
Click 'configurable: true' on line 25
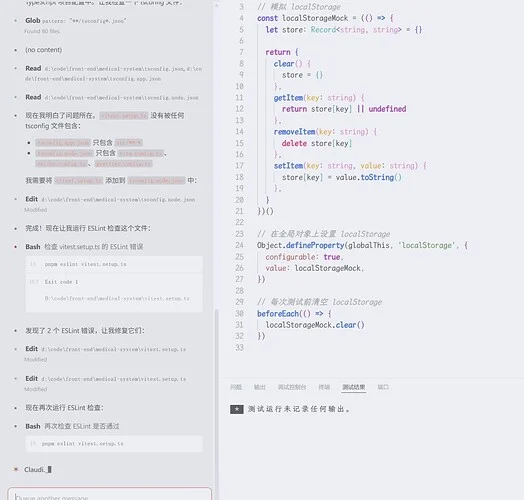click(303, 257)
